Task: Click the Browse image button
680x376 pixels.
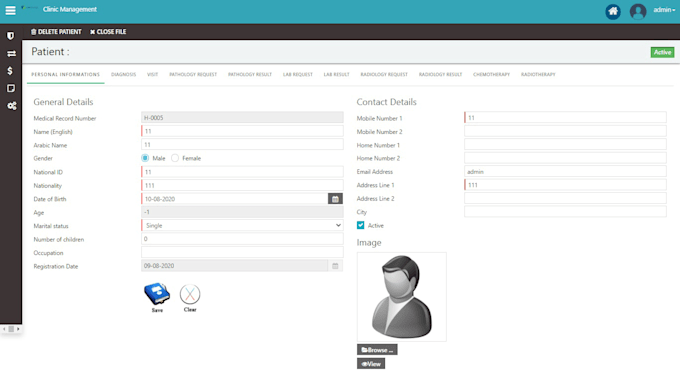Action: click(377, 350)
